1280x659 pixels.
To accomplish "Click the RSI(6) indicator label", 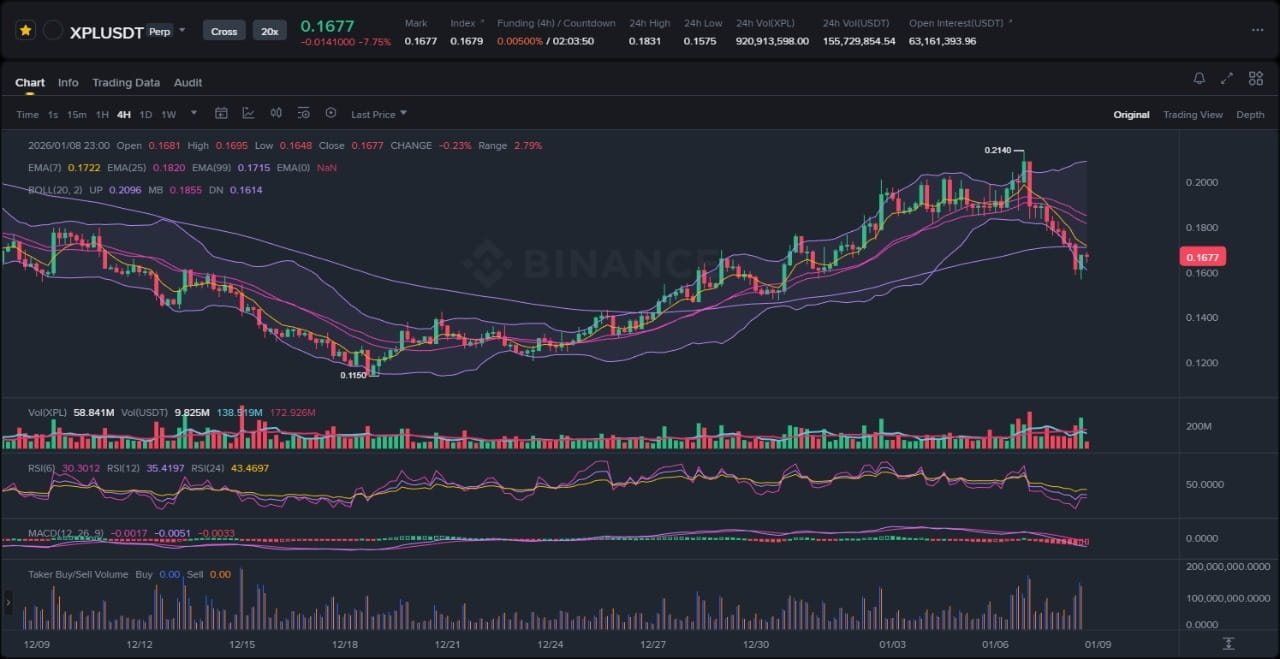I will [42, 468].
